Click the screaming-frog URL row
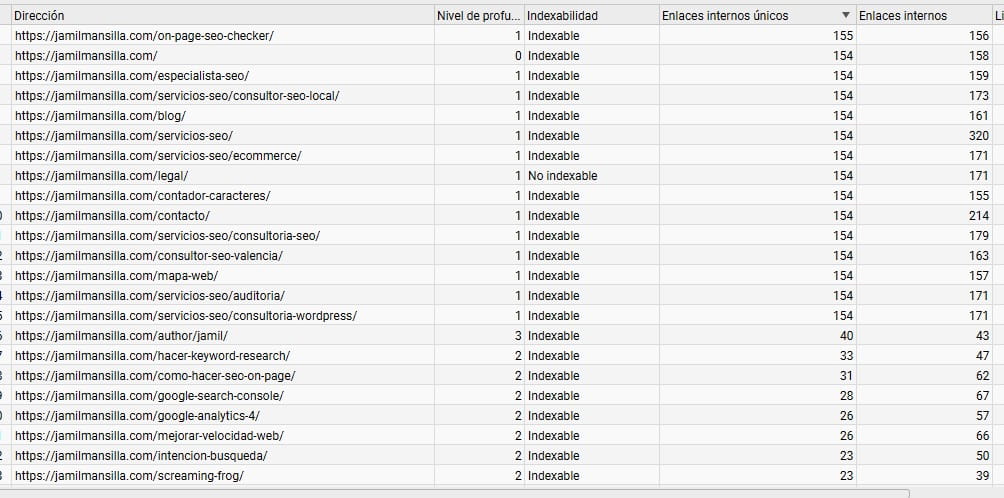Screen dimensions: 1004x498 (129, 476)
